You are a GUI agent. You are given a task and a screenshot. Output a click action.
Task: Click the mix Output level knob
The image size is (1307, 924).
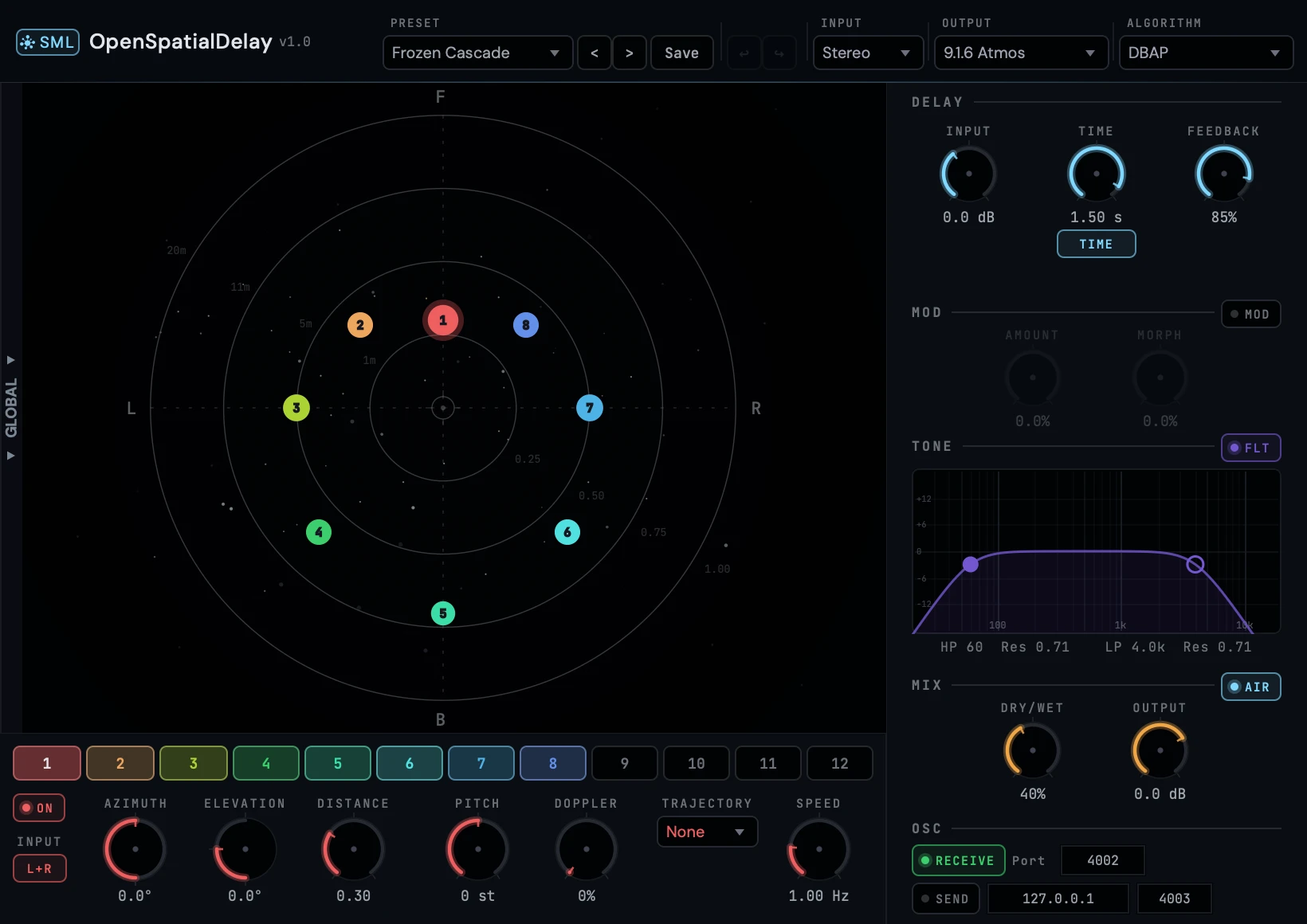pos(1160,750)
